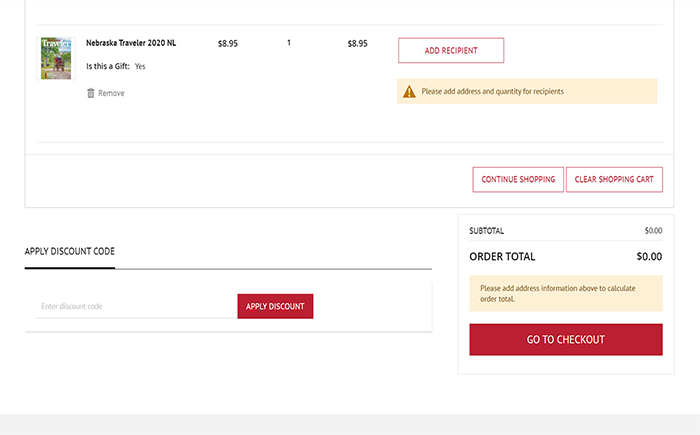
Task: Click the CONTINUE SHOPPING button
Action: coord(518,180)
